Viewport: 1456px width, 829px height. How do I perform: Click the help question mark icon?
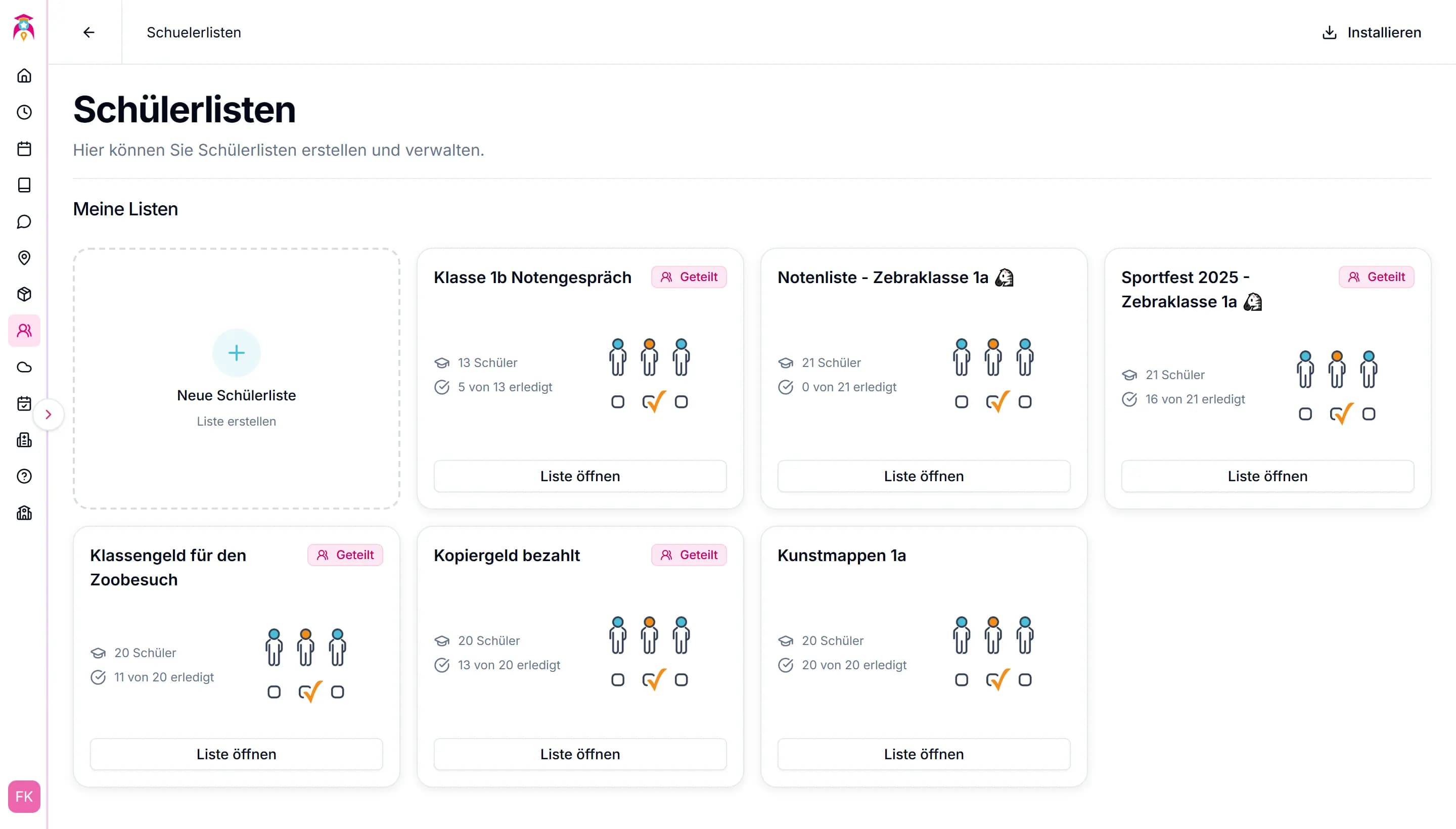point(24,477)
